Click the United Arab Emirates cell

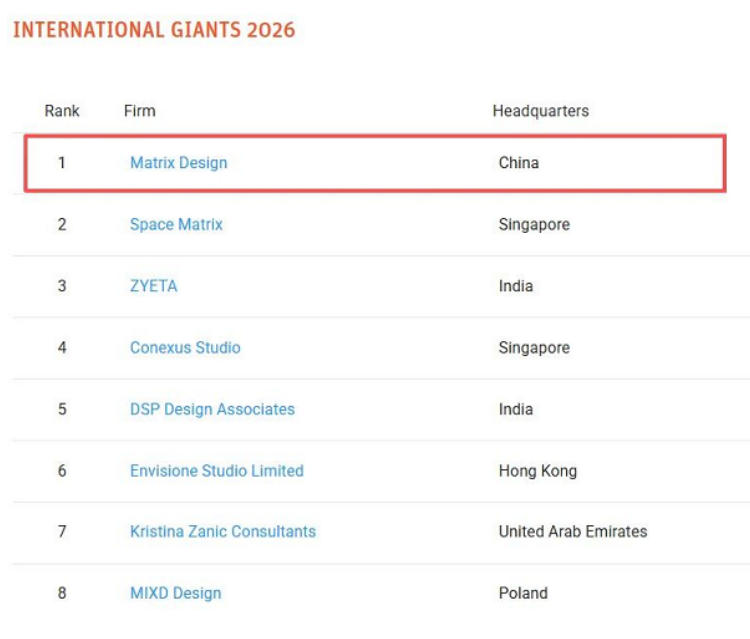573,531
